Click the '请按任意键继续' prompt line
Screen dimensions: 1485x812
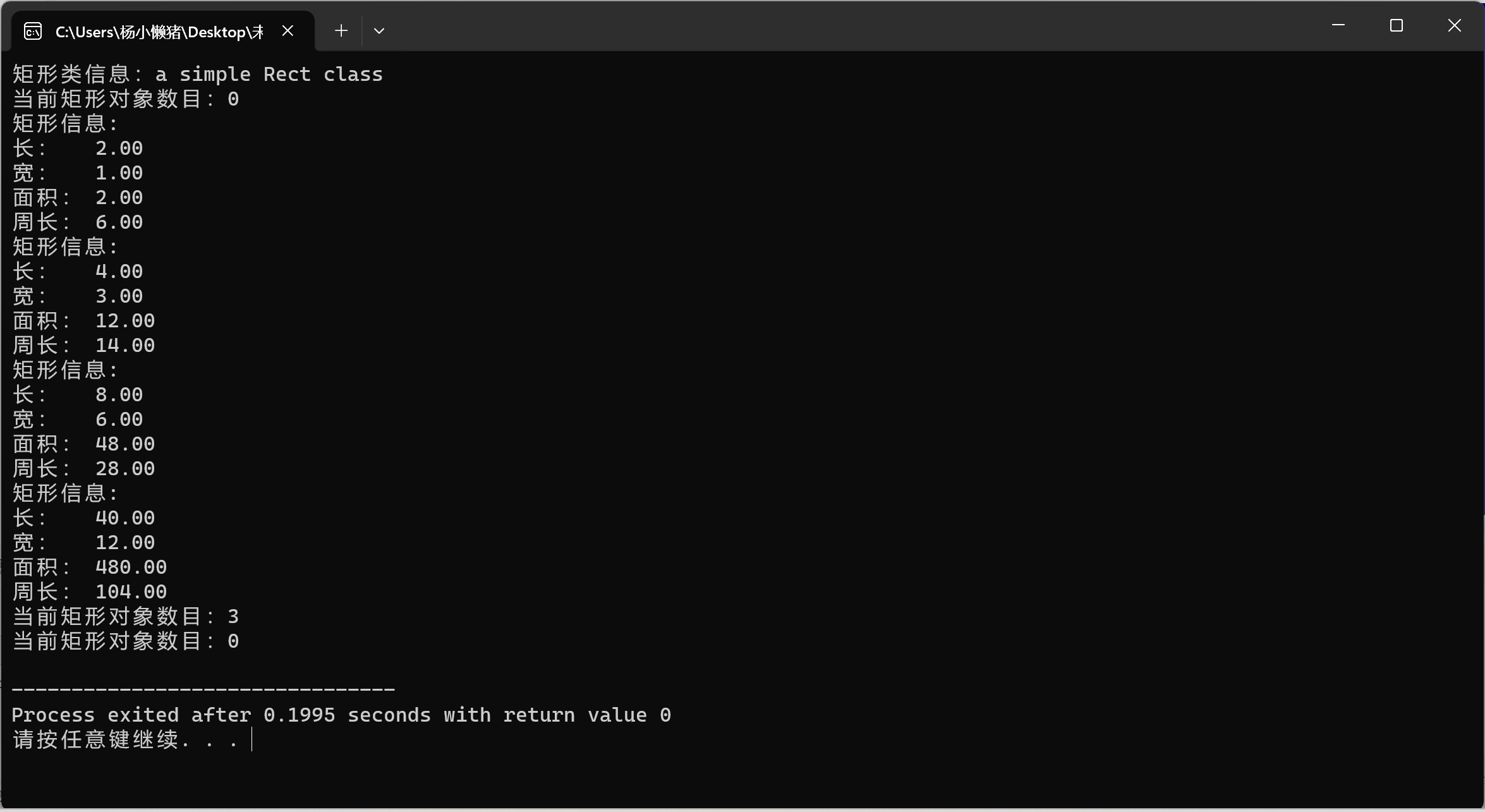[x=125, y=740]
